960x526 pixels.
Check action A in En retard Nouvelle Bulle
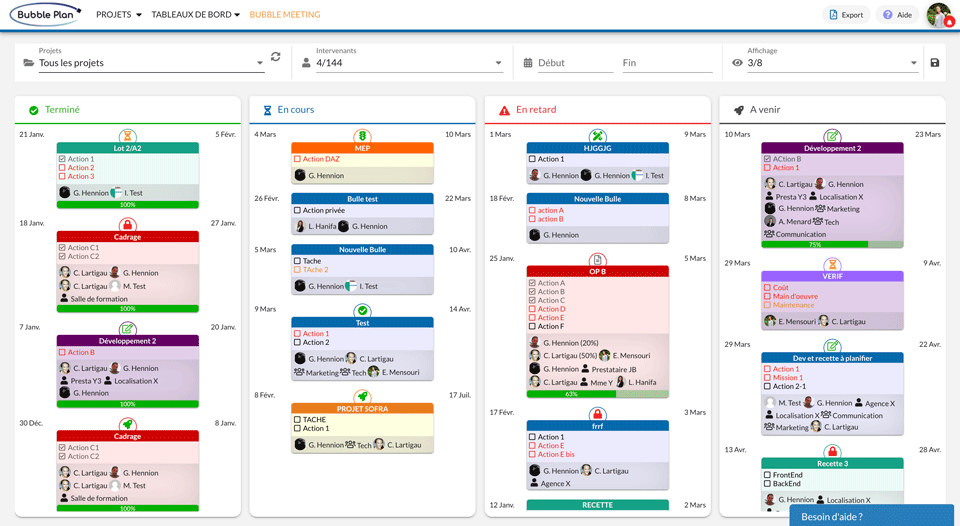tap(532, 210)
